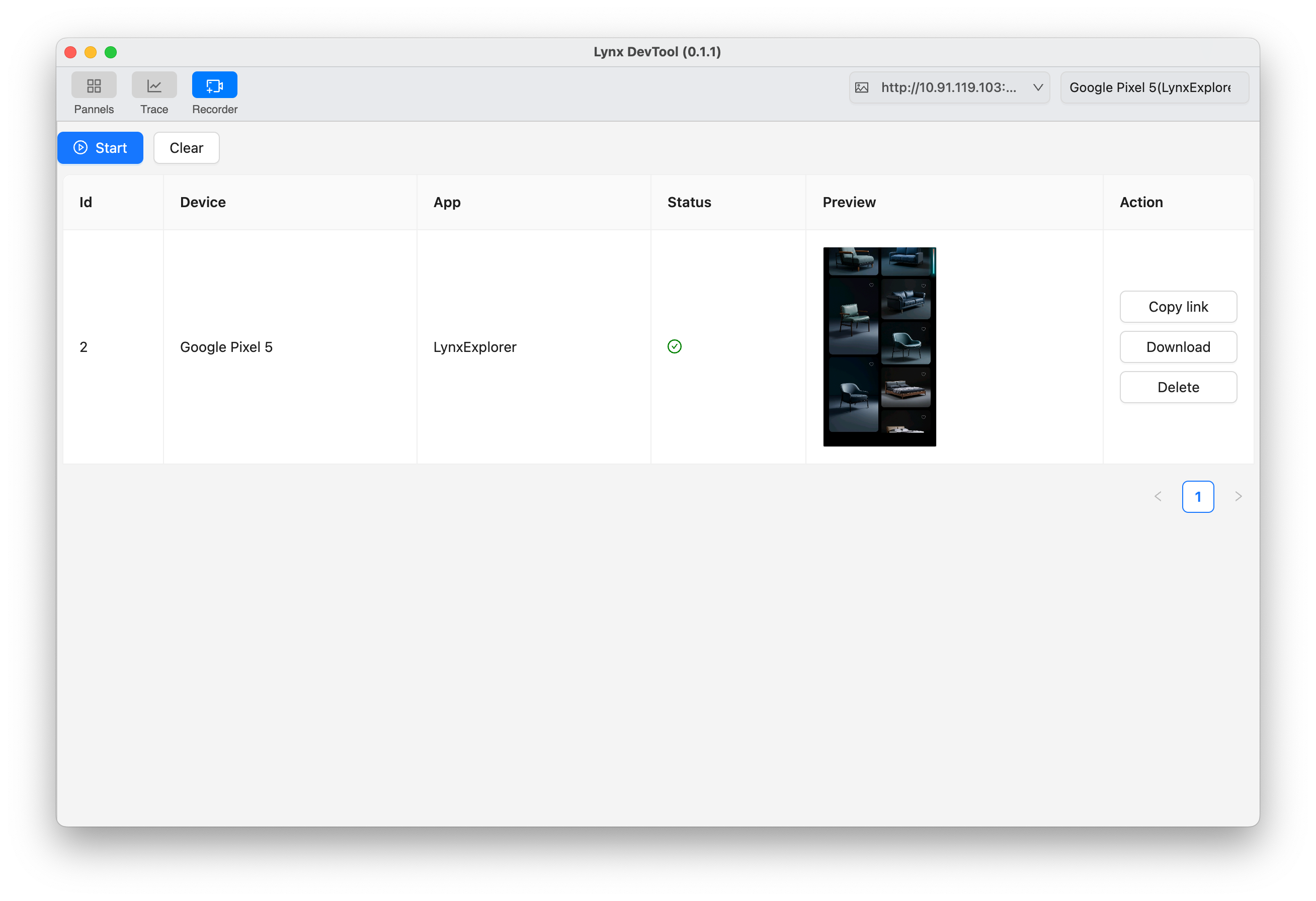
Task: Click the Trace label text
Action: (x=154, y=109)
